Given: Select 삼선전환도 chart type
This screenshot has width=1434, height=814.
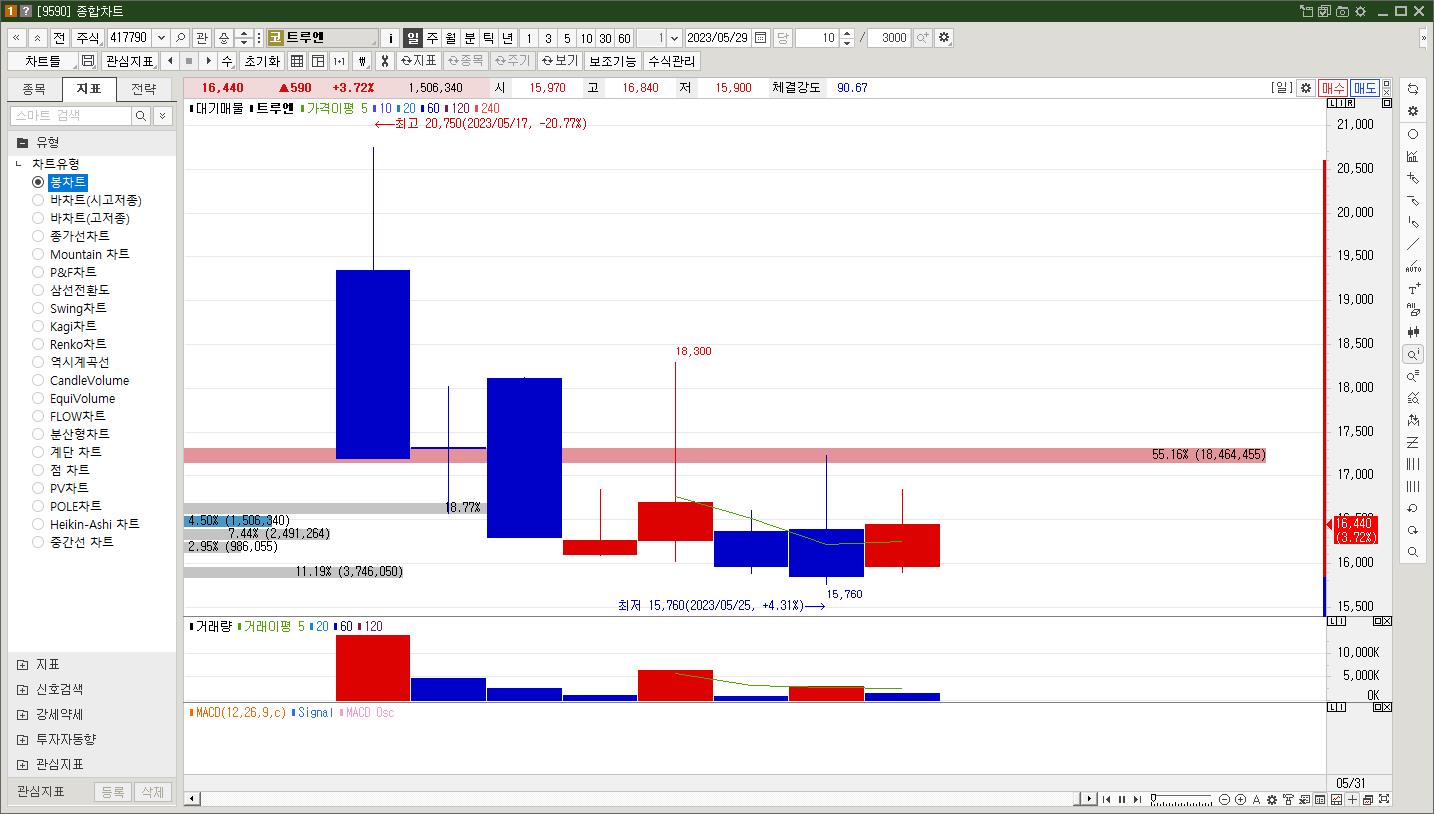Looking at the screenshot, I should [x=38, y=290].
